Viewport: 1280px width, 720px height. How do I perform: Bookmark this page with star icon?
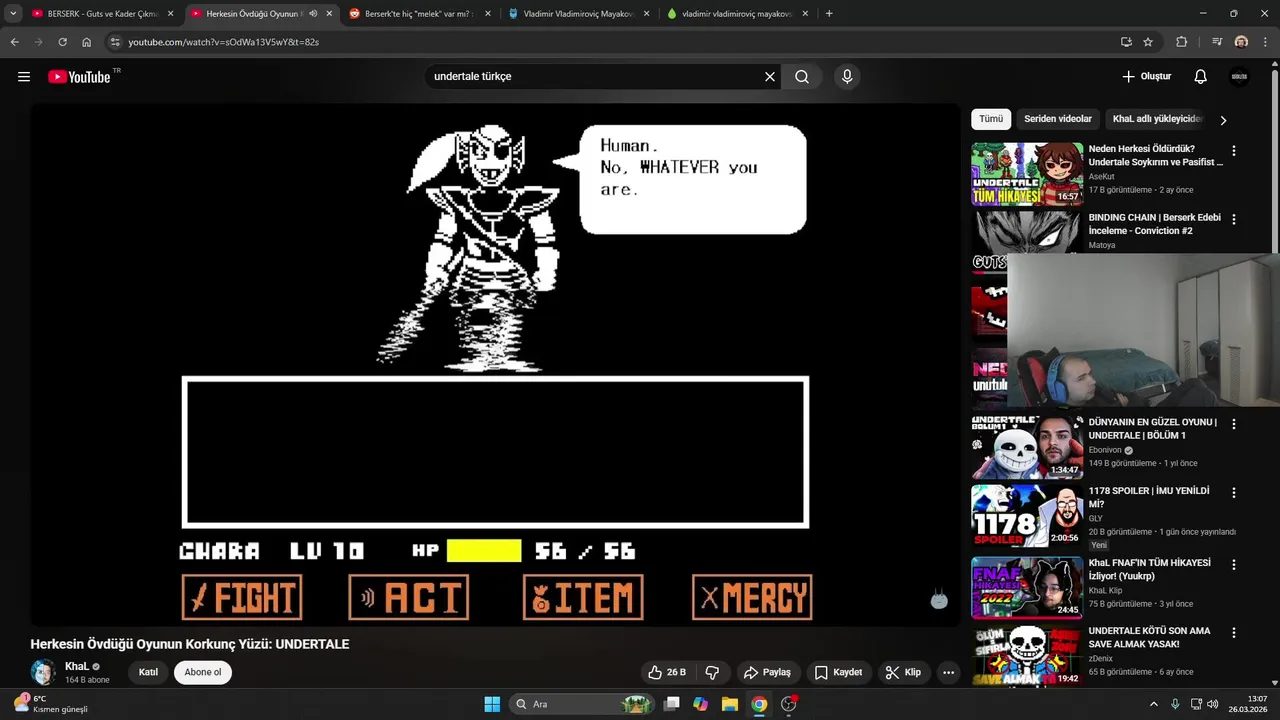click(x=1148, y=42)
